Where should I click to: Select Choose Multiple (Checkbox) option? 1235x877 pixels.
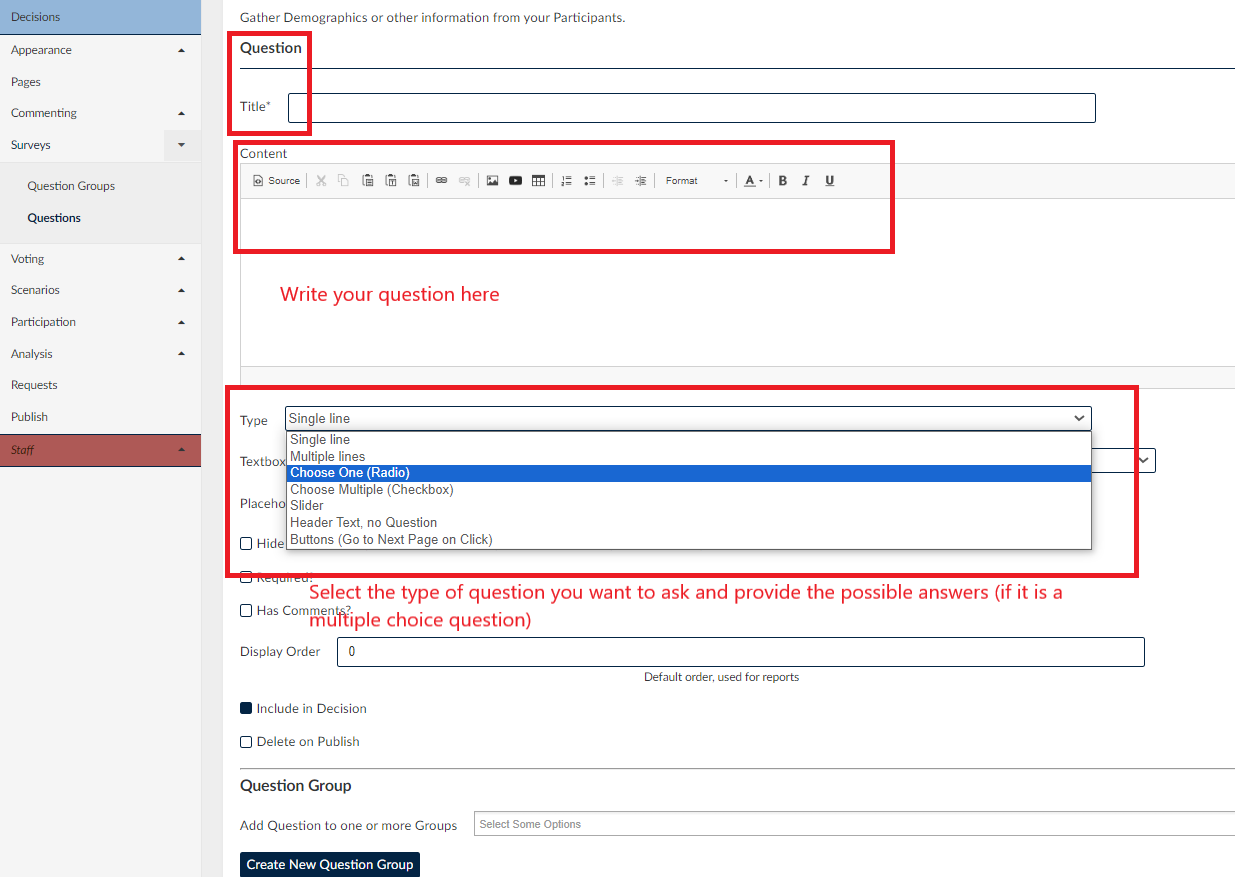point(688,490)
